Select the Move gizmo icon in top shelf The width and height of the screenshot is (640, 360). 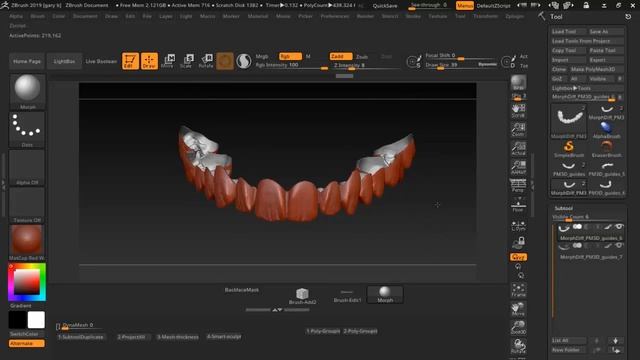[168, 61]
